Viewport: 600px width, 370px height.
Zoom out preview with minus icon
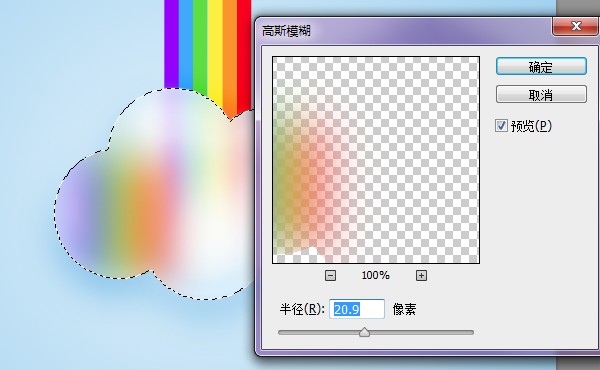click(330, 275)
